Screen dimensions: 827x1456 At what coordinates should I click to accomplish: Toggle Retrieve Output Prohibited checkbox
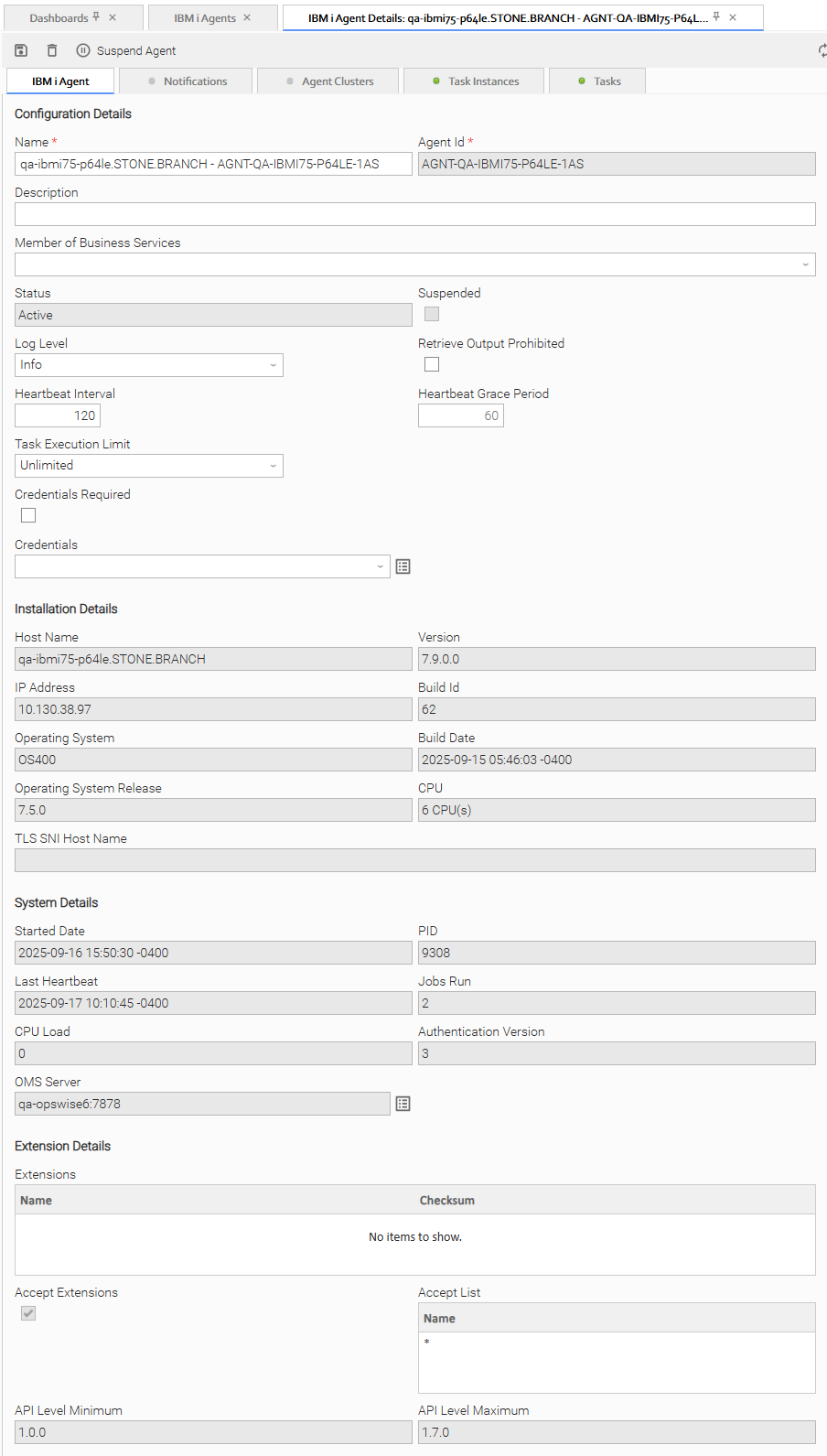[x=432, y=364]
